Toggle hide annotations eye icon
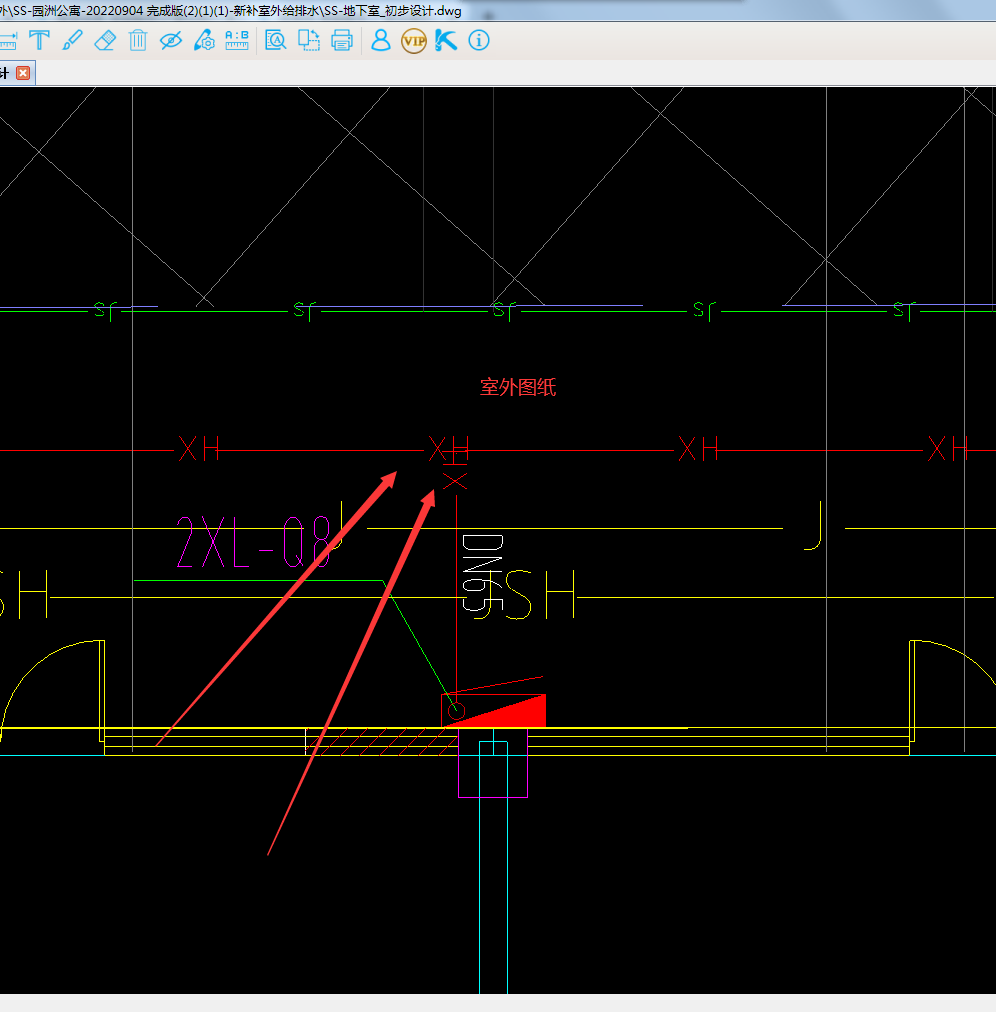996x1012 pixels. (x=171, y=41)
